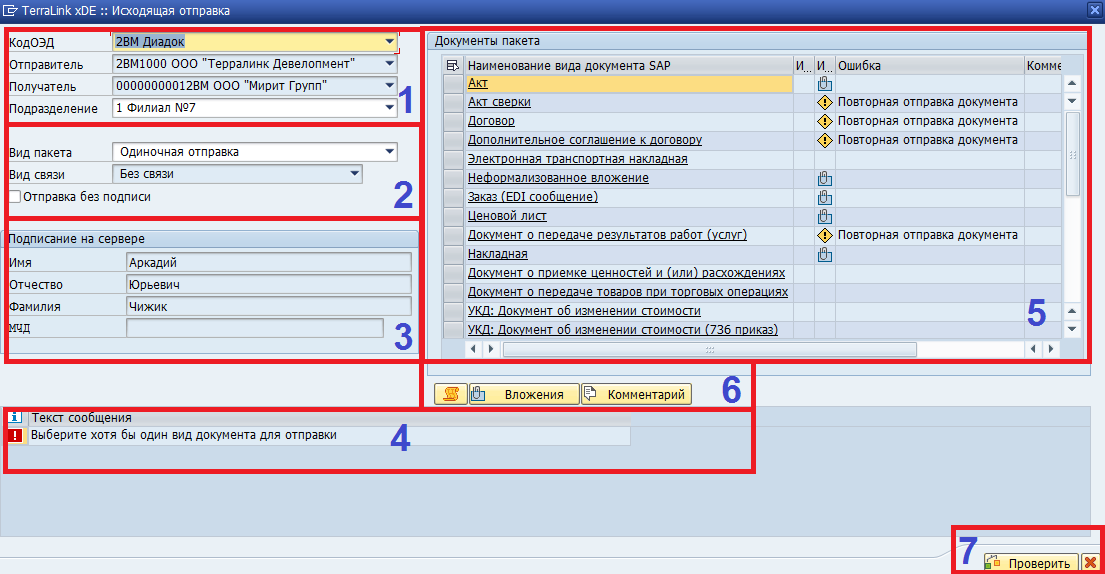Enable the 'Отправка без подписи' checkbox
1105x574 pixels.
click(x=14, y=197)
